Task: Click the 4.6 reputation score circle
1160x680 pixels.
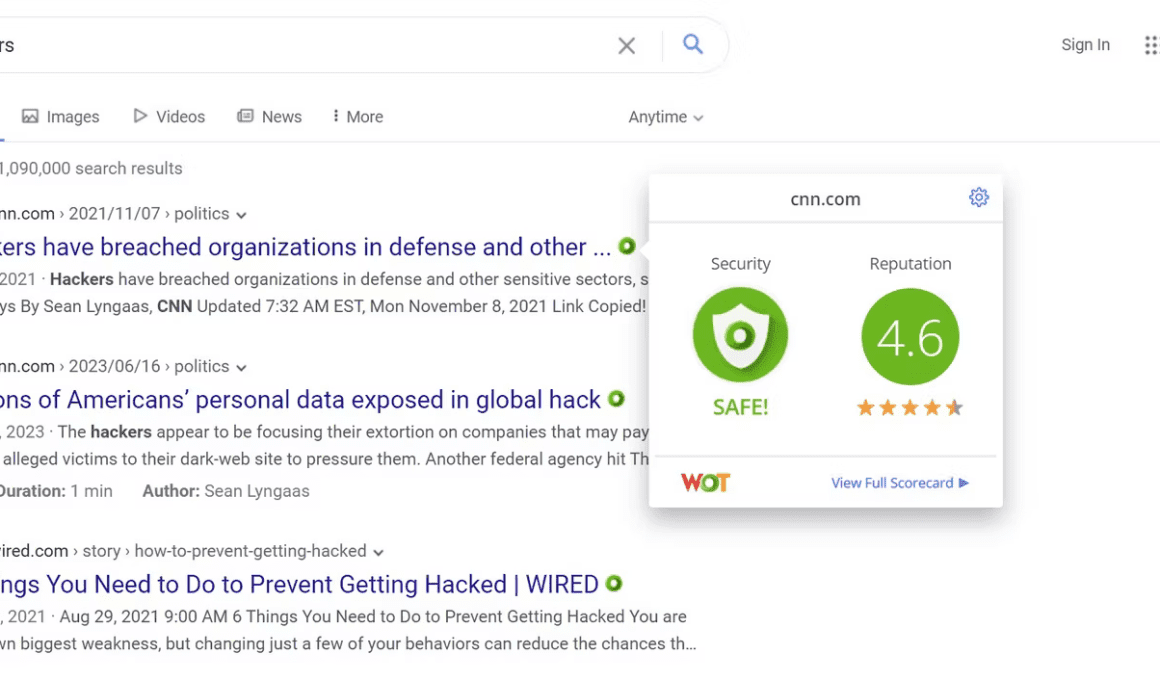Action: pos(910,337)
